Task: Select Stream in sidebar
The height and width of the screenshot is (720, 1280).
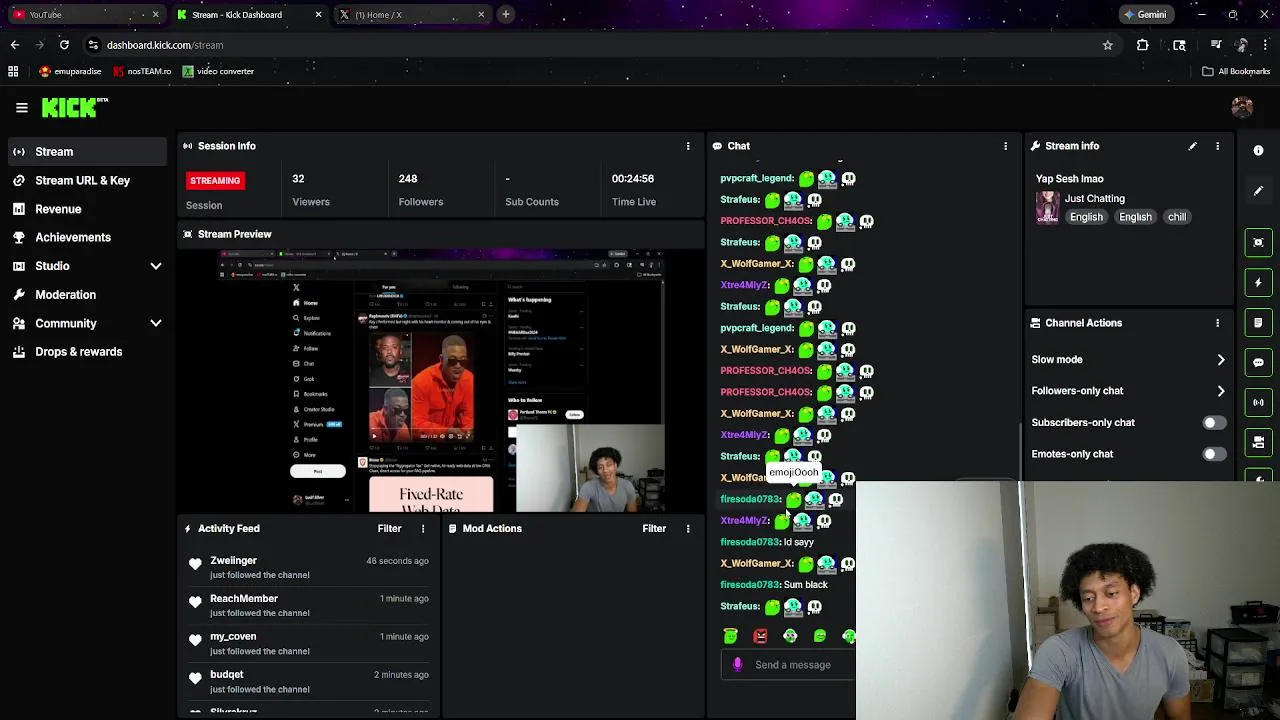Action: point(87,152)
